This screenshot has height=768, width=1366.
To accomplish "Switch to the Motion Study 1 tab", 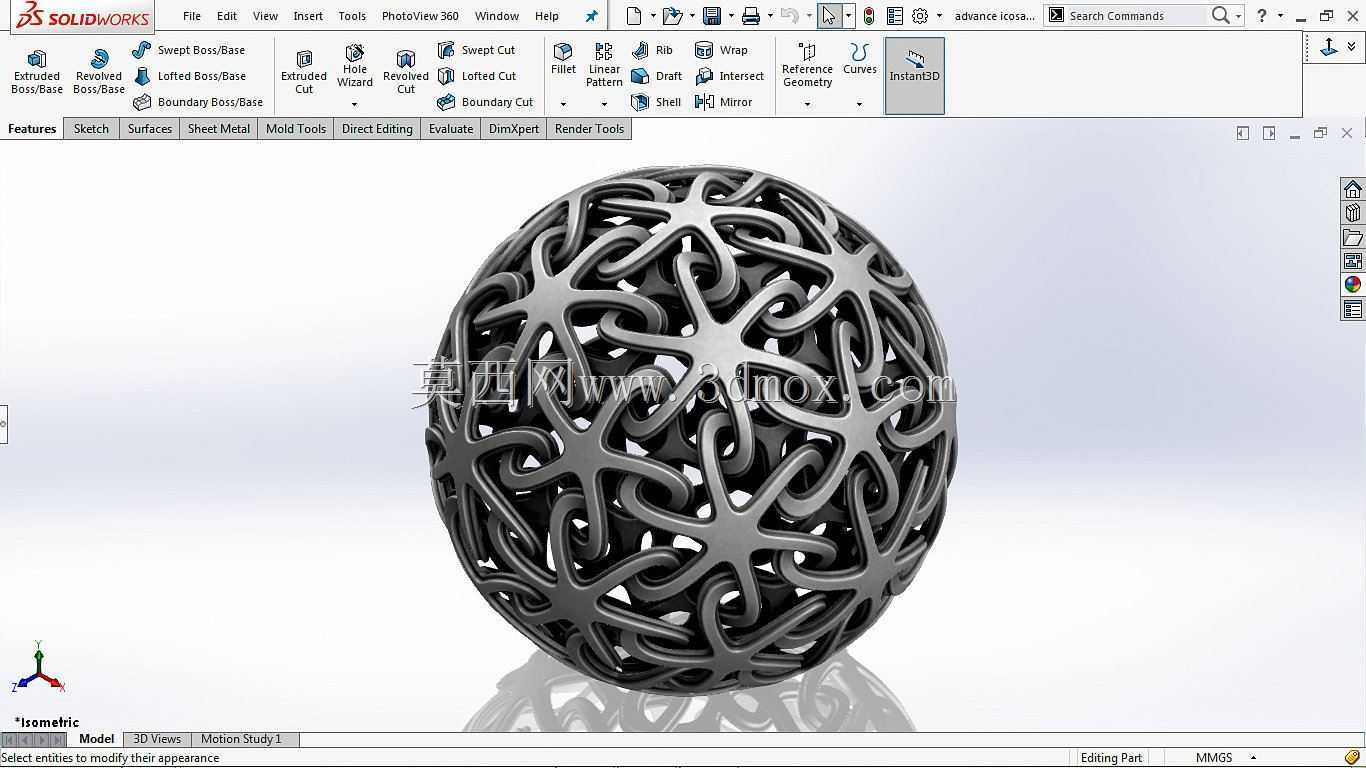I will [x=241, y=739].
